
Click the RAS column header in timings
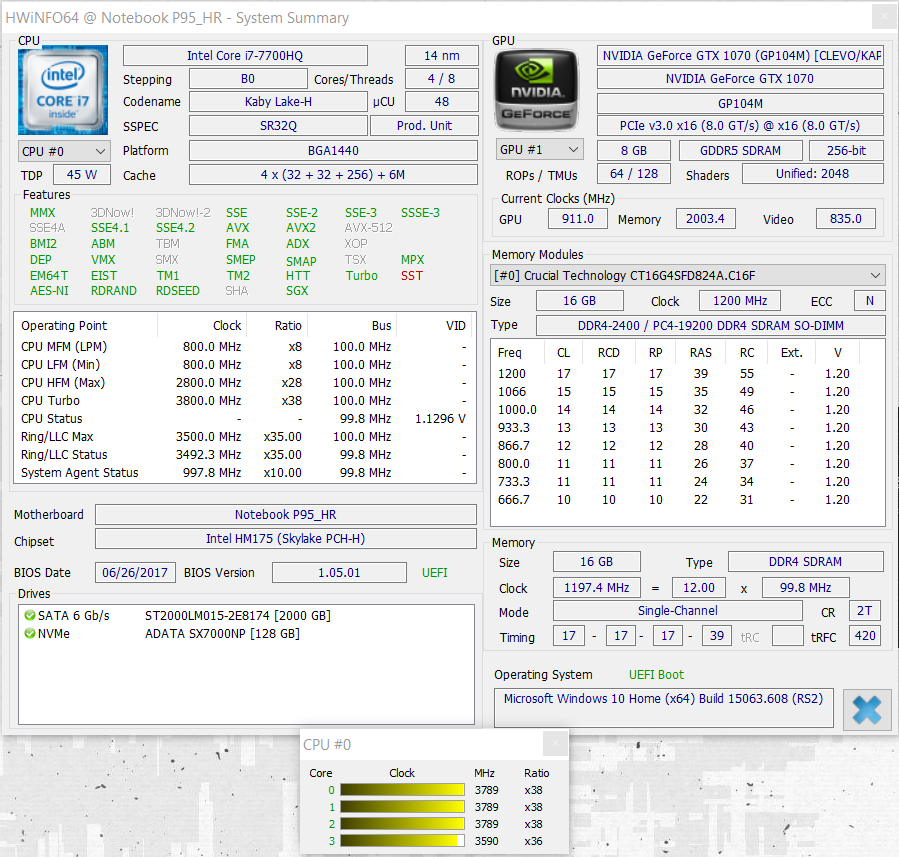tap(700, 353)
